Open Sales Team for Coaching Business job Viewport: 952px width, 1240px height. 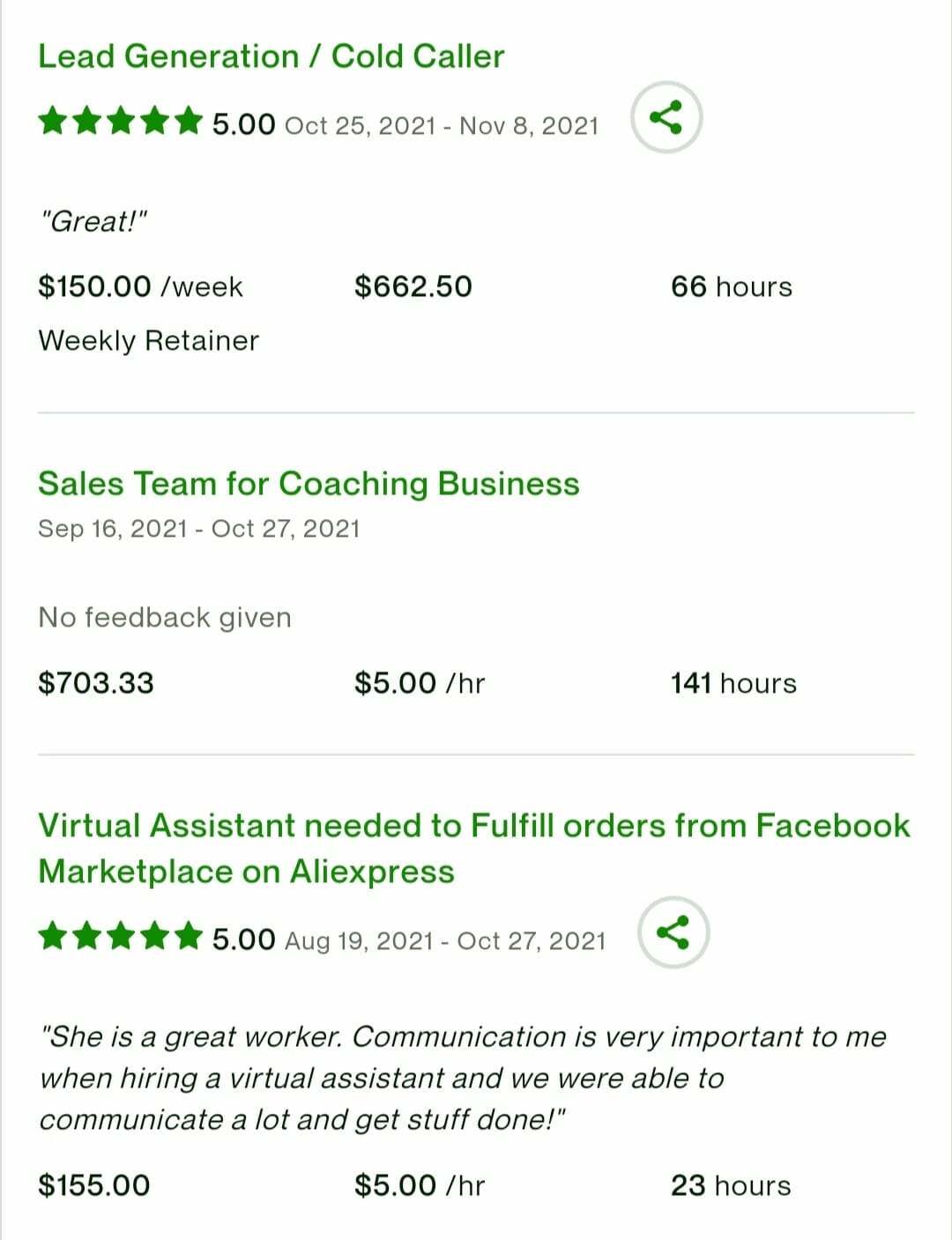309,484
